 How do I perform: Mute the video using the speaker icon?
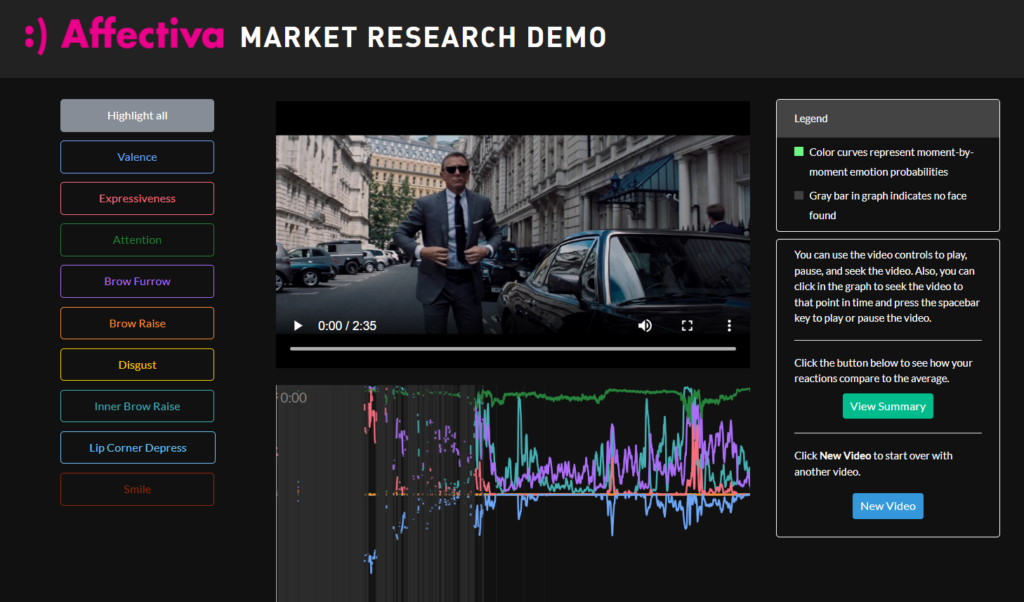click(x=645, y=326)
